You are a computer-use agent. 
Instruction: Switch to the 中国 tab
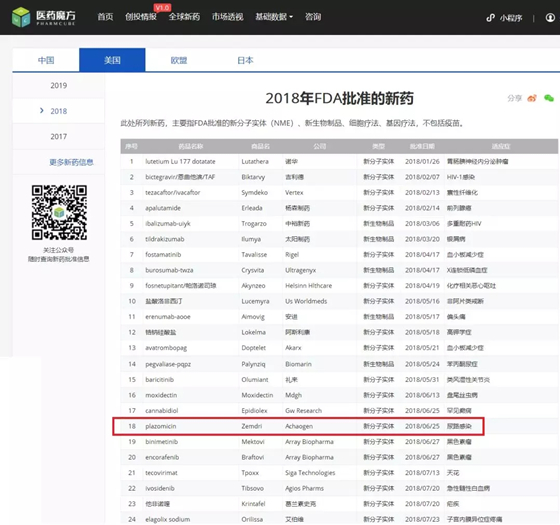[x=46, y=60]
